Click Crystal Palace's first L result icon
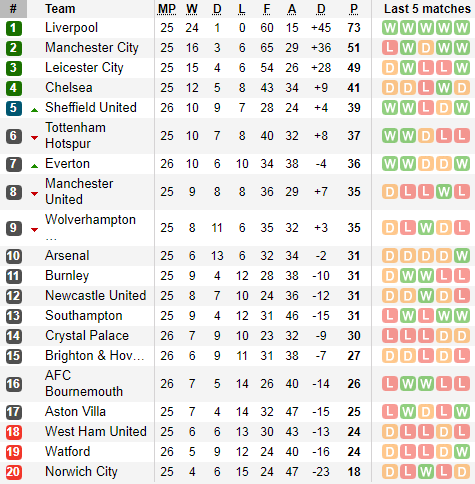This screenshot has width=475, height=484. [390, 336]
